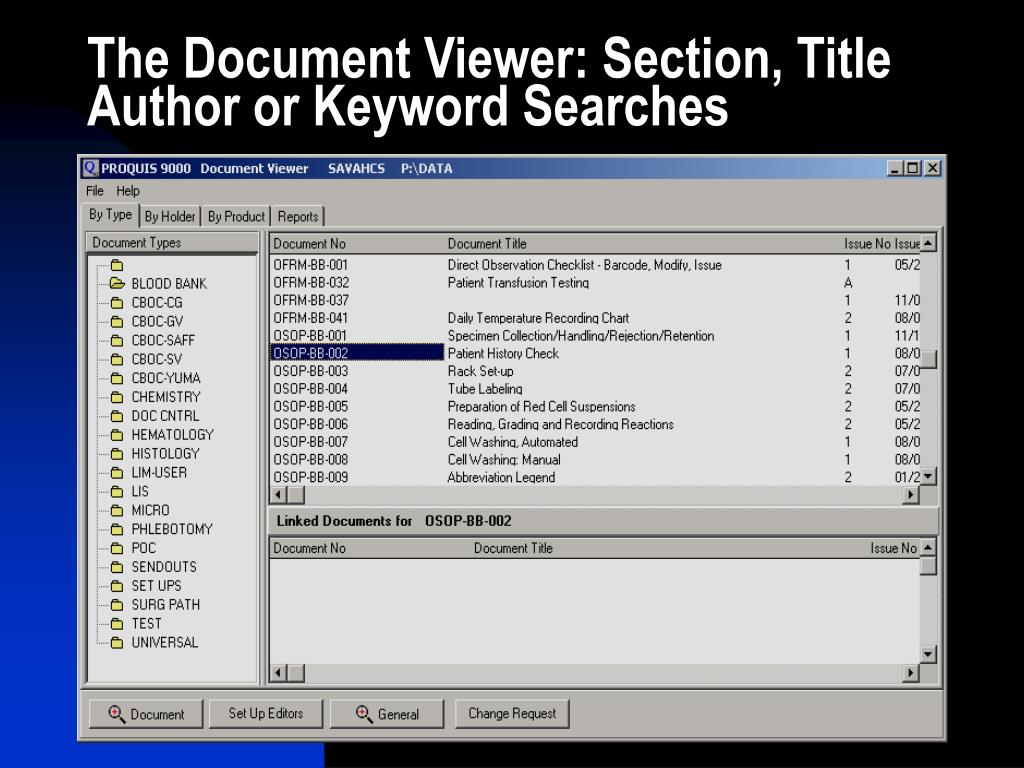This screenshot has width=1024, height=768.
Task: Click Preparation of Red Cell Suspensions
Action: [541, 406]
